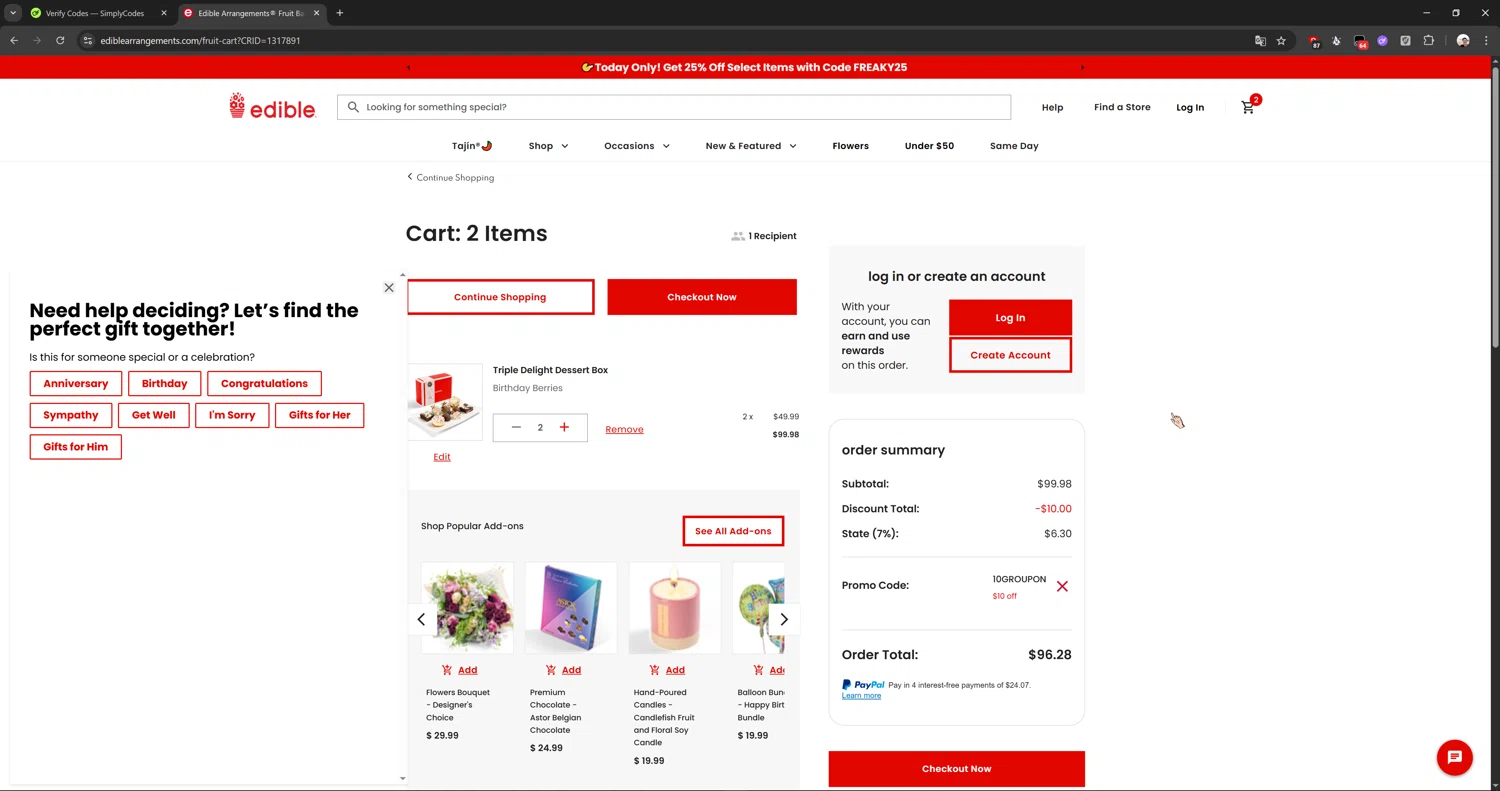This screenshot has height=791, width=1500.
Task: Open the Tajin menu item
Action: (472, 146)
